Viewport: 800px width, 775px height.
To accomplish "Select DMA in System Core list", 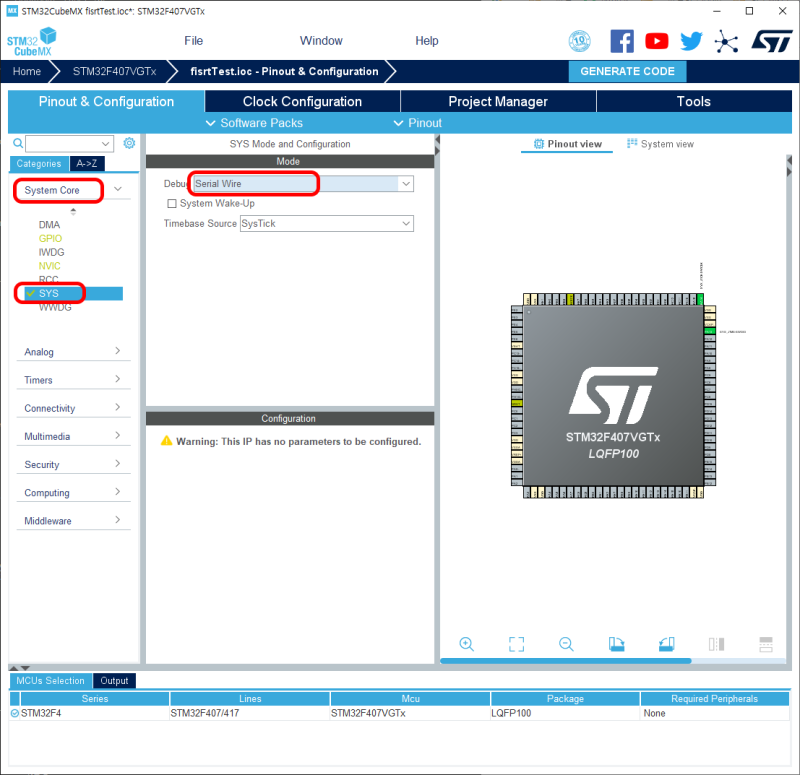I will point(49,224).
